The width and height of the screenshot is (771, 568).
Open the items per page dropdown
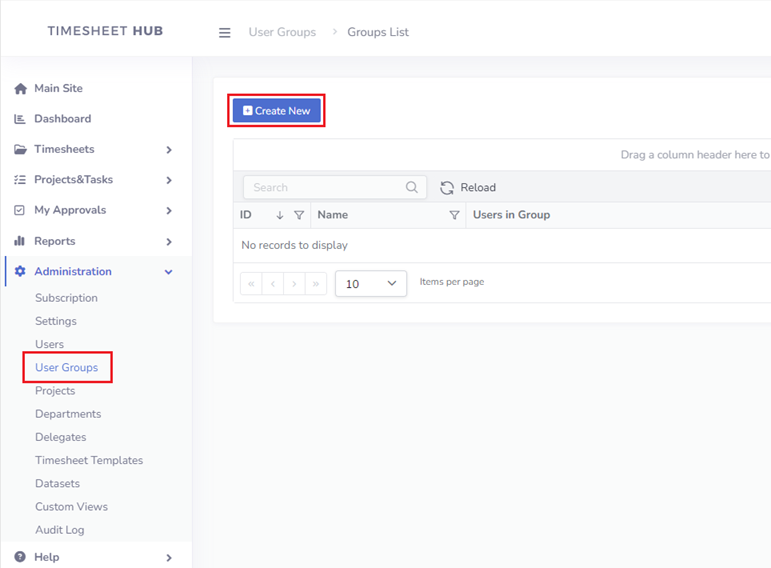[371, 284]
